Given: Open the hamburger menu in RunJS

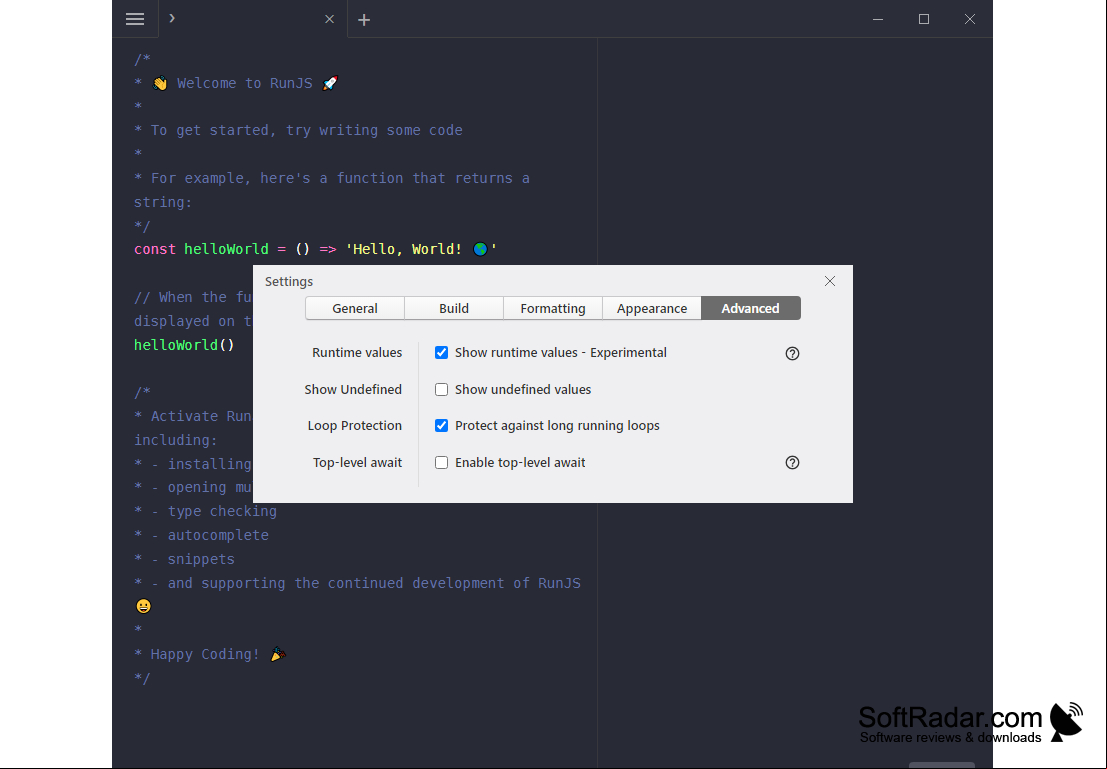Looking at the screenshot, I should coord(135,19).
